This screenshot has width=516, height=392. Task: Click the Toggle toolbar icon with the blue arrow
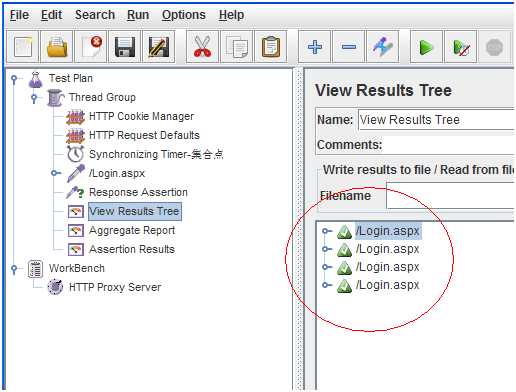click(383, 47)
